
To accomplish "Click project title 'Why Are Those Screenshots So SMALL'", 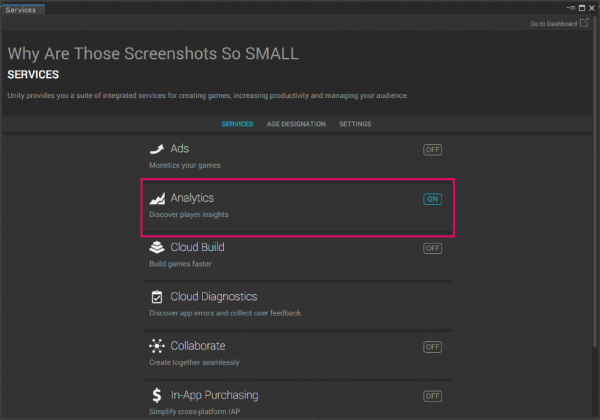I will 153,54.
